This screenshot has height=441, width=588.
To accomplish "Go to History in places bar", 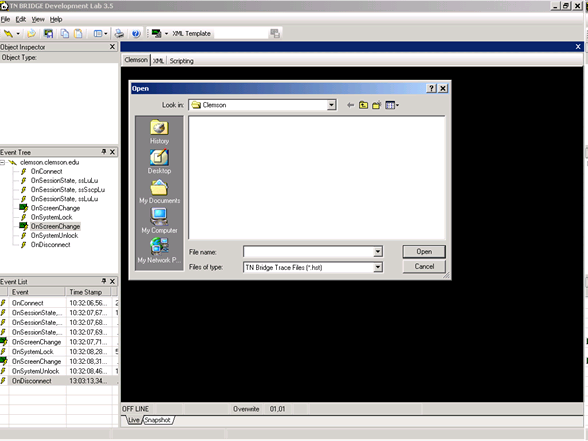I will tap(159, 132).
